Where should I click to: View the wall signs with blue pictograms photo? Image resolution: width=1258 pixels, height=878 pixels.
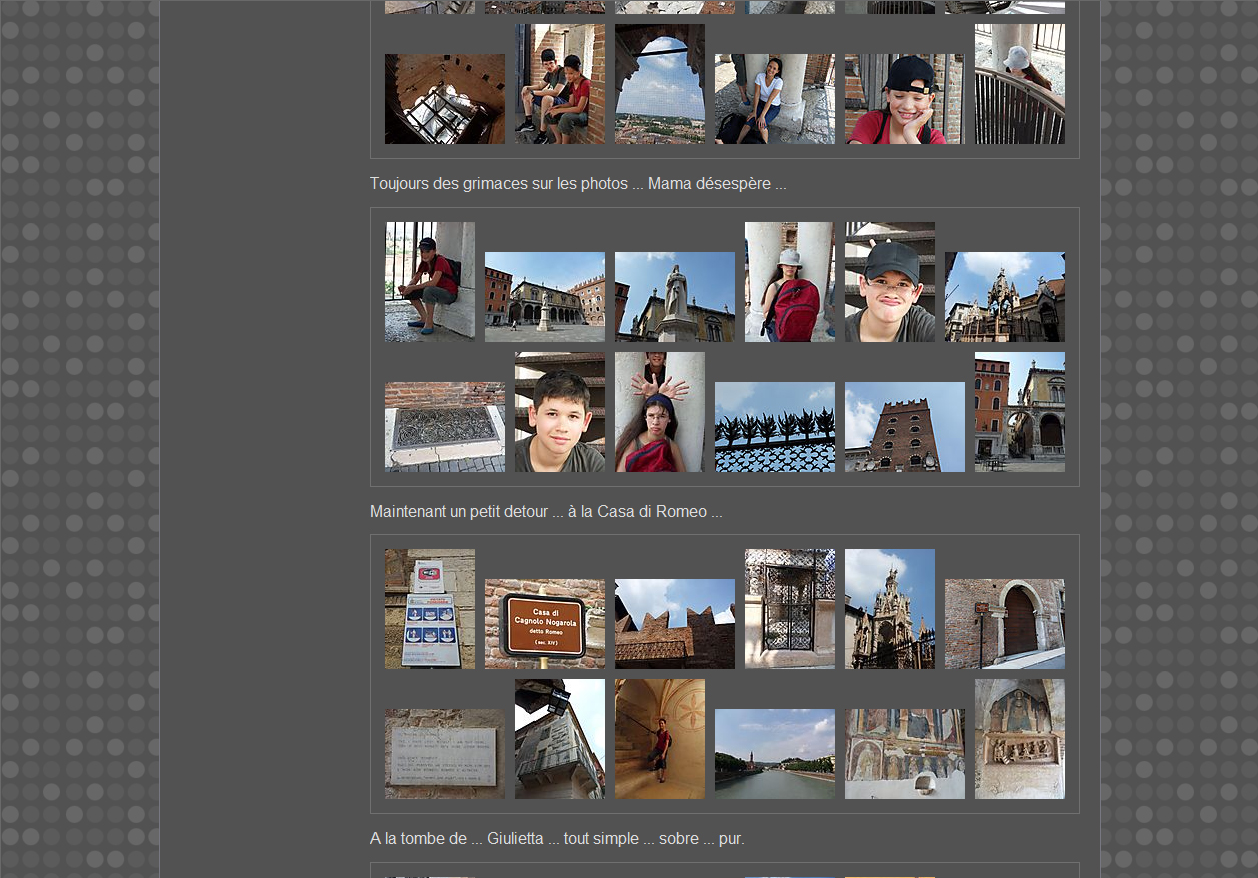(x=429, y=609)
